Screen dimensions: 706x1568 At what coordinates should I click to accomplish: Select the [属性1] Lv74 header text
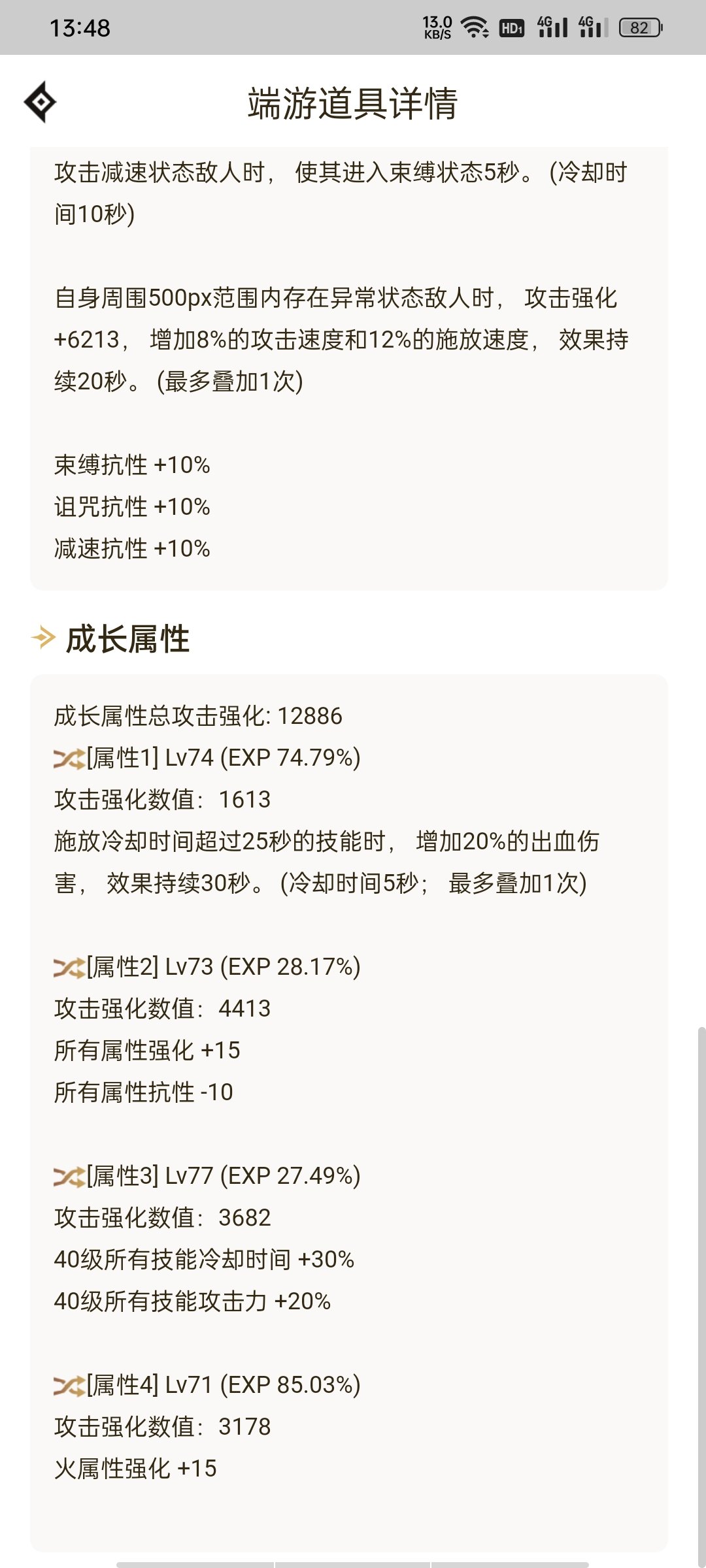click(224, 758)
